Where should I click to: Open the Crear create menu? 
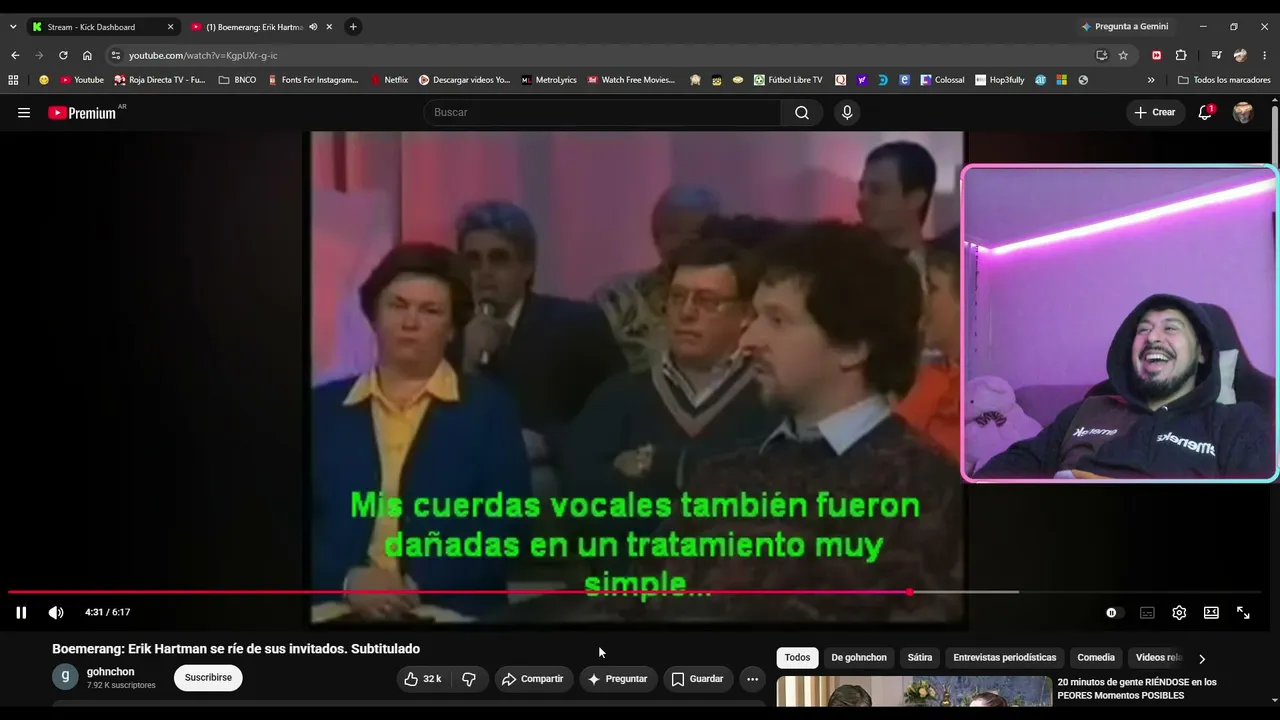click(x=1155, y=113)
